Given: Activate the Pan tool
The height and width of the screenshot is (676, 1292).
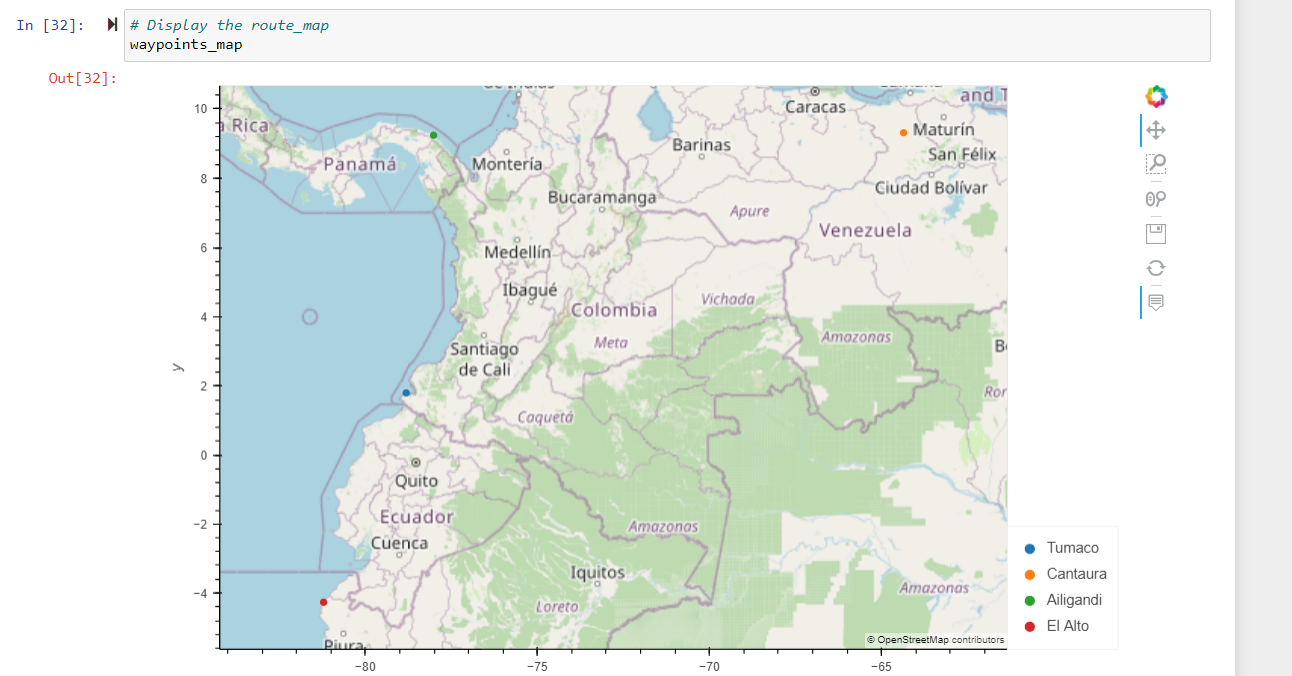Looking at the screenshot, I should pos(1156,130).
